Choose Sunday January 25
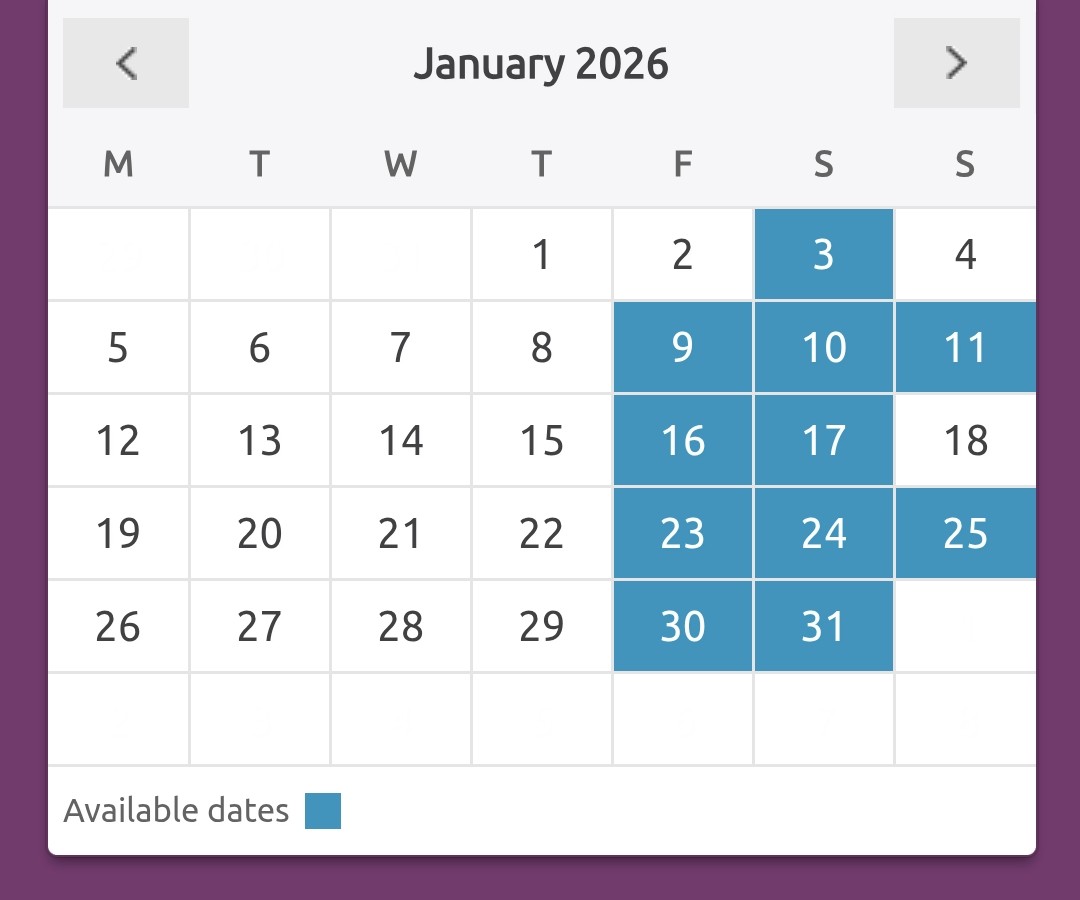 coord(965,534)
